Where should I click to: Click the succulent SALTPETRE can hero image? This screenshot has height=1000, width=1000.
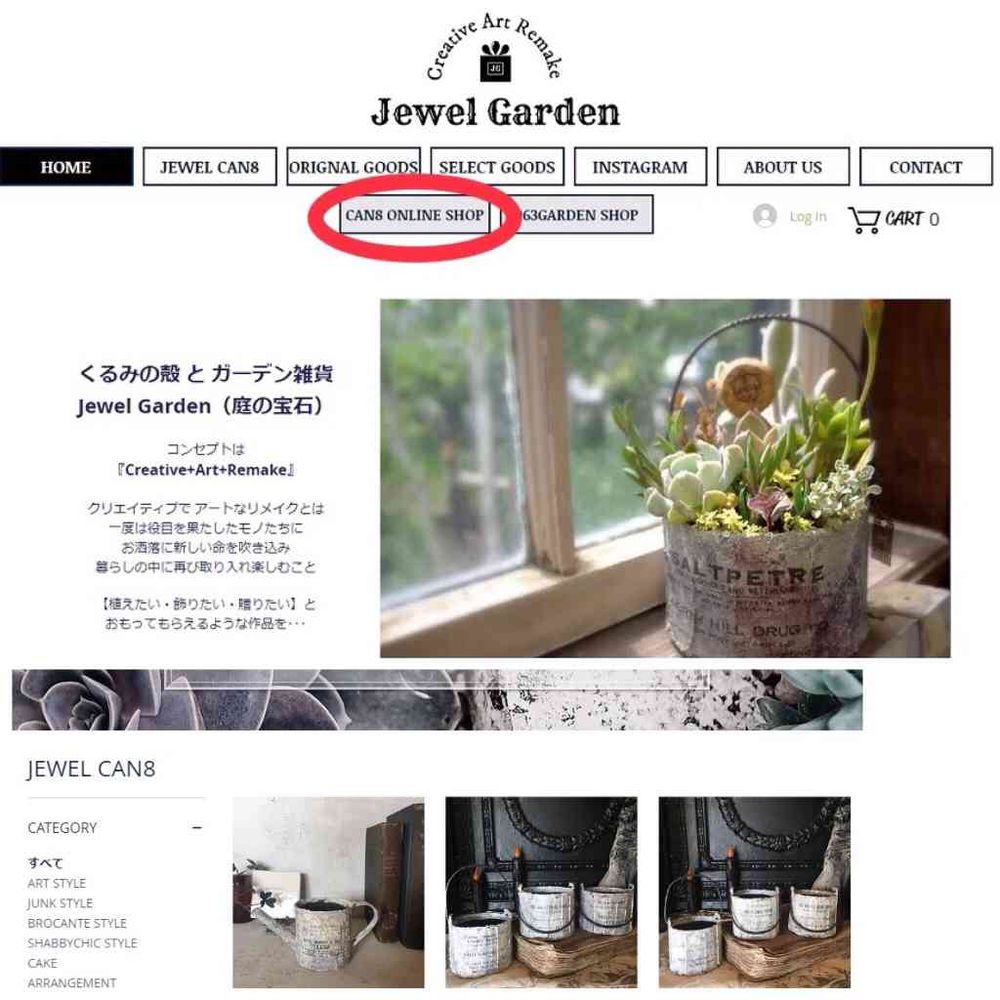(665, 478)
